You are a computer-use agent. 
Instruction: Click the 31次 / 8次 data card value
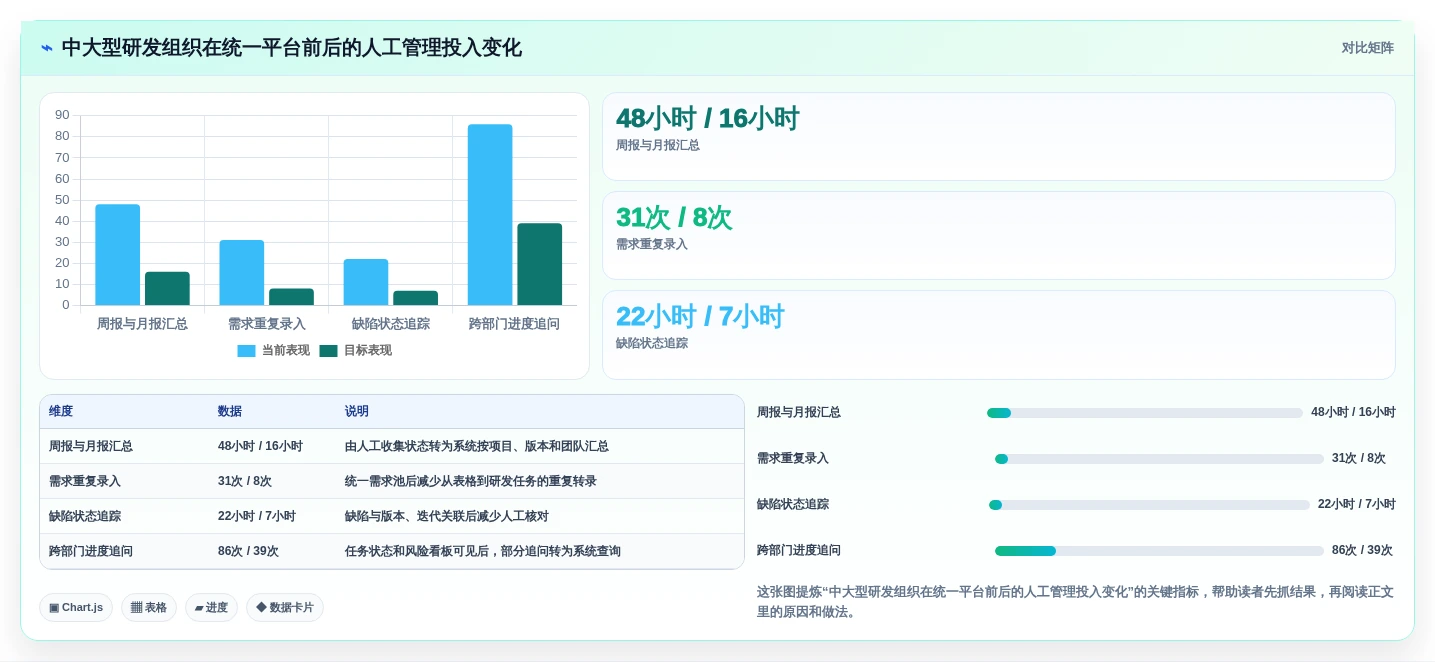pyautogui.click(x=674, y=218)
